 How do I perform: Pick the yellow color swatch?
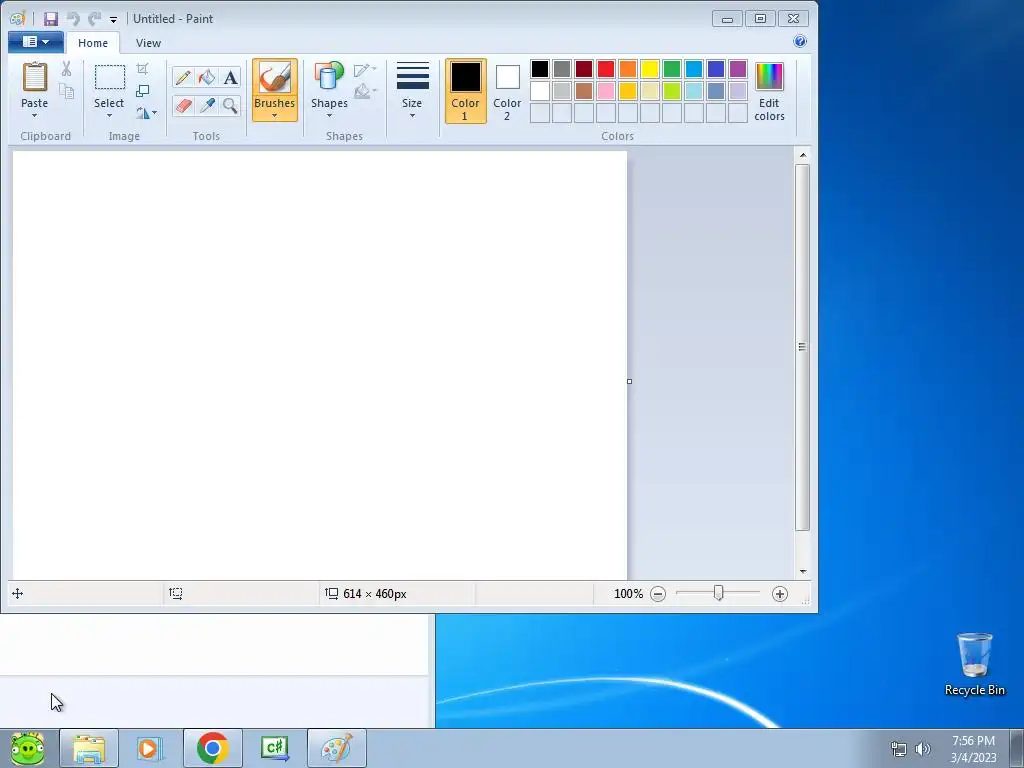tap(650, 69)
